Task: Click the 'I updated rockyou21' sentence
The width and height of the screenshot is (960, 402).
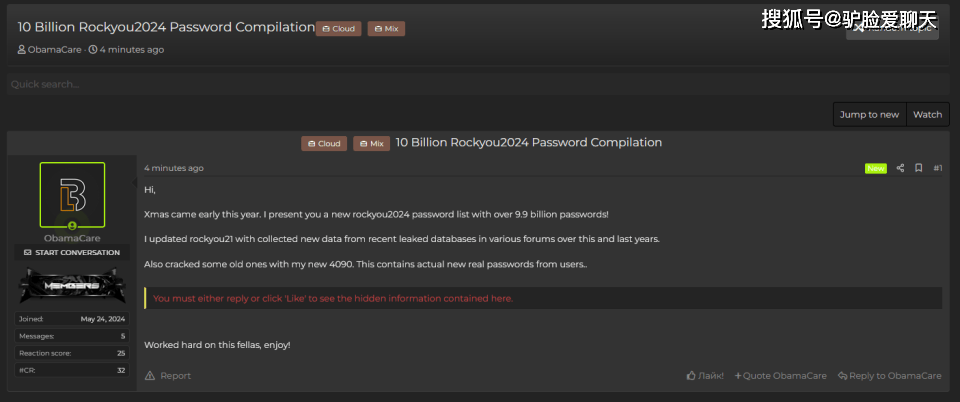Action: point(402,239)
